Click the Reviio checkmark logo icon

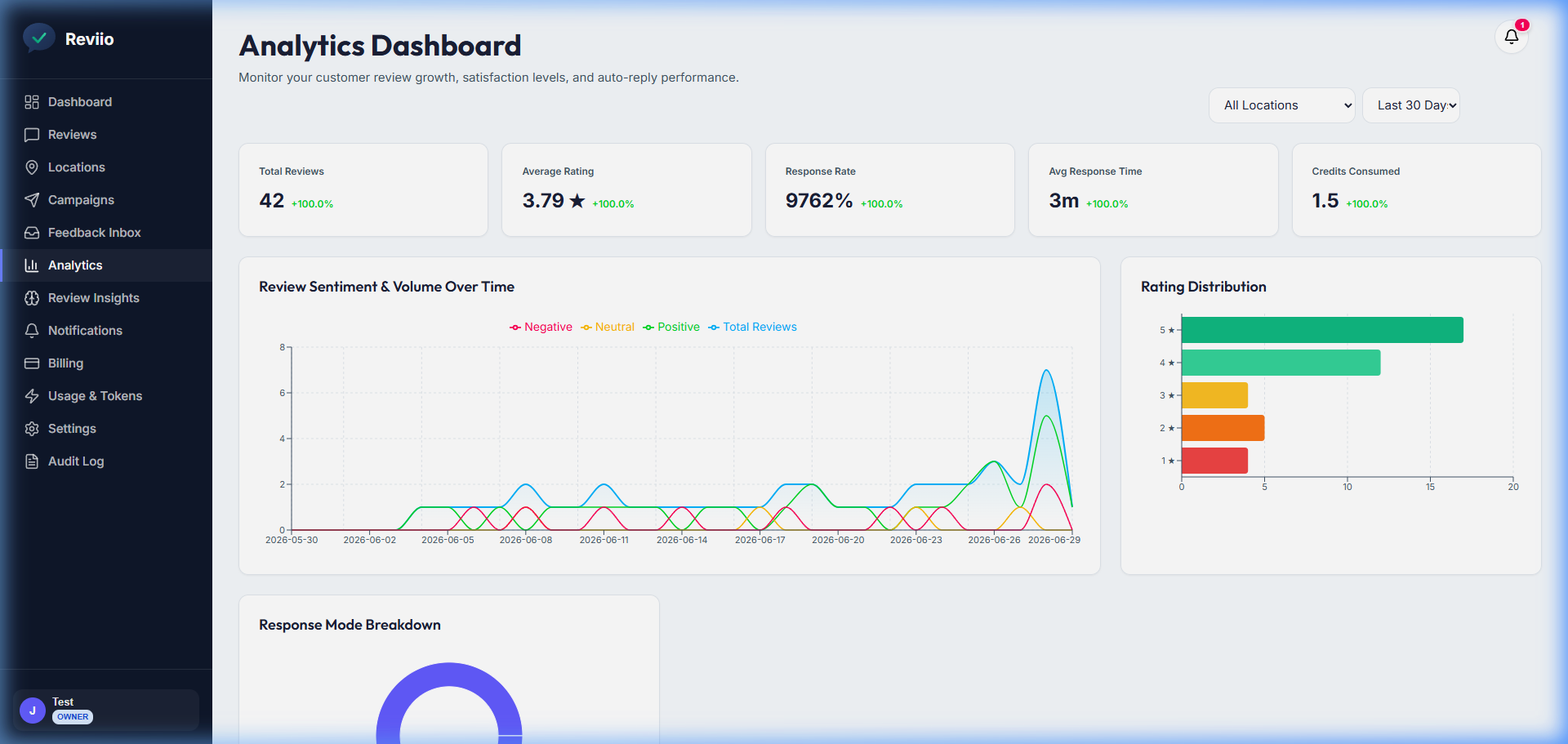[38, 38]
